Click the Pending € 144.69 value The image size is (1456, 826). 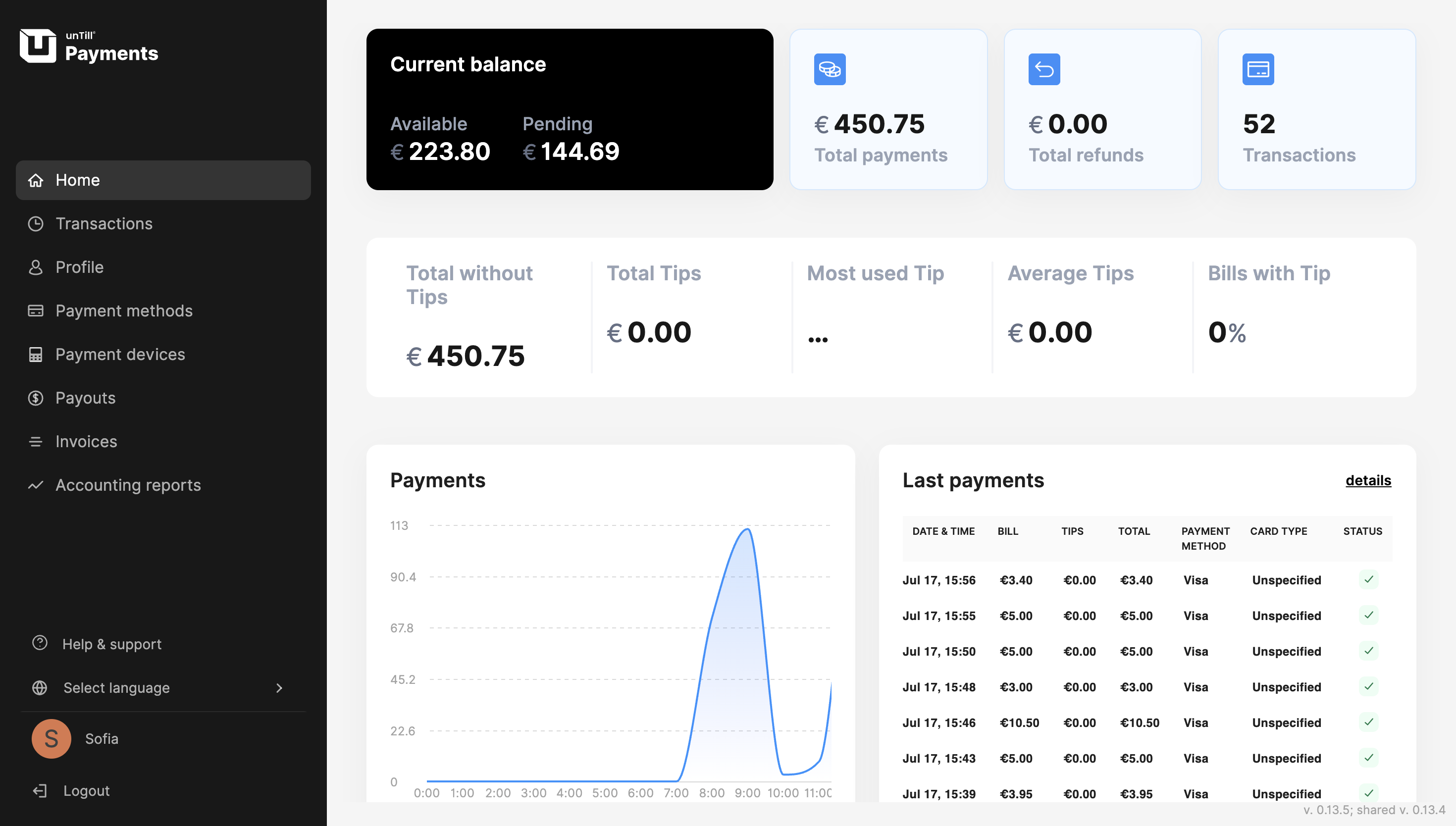pos(571,152)
